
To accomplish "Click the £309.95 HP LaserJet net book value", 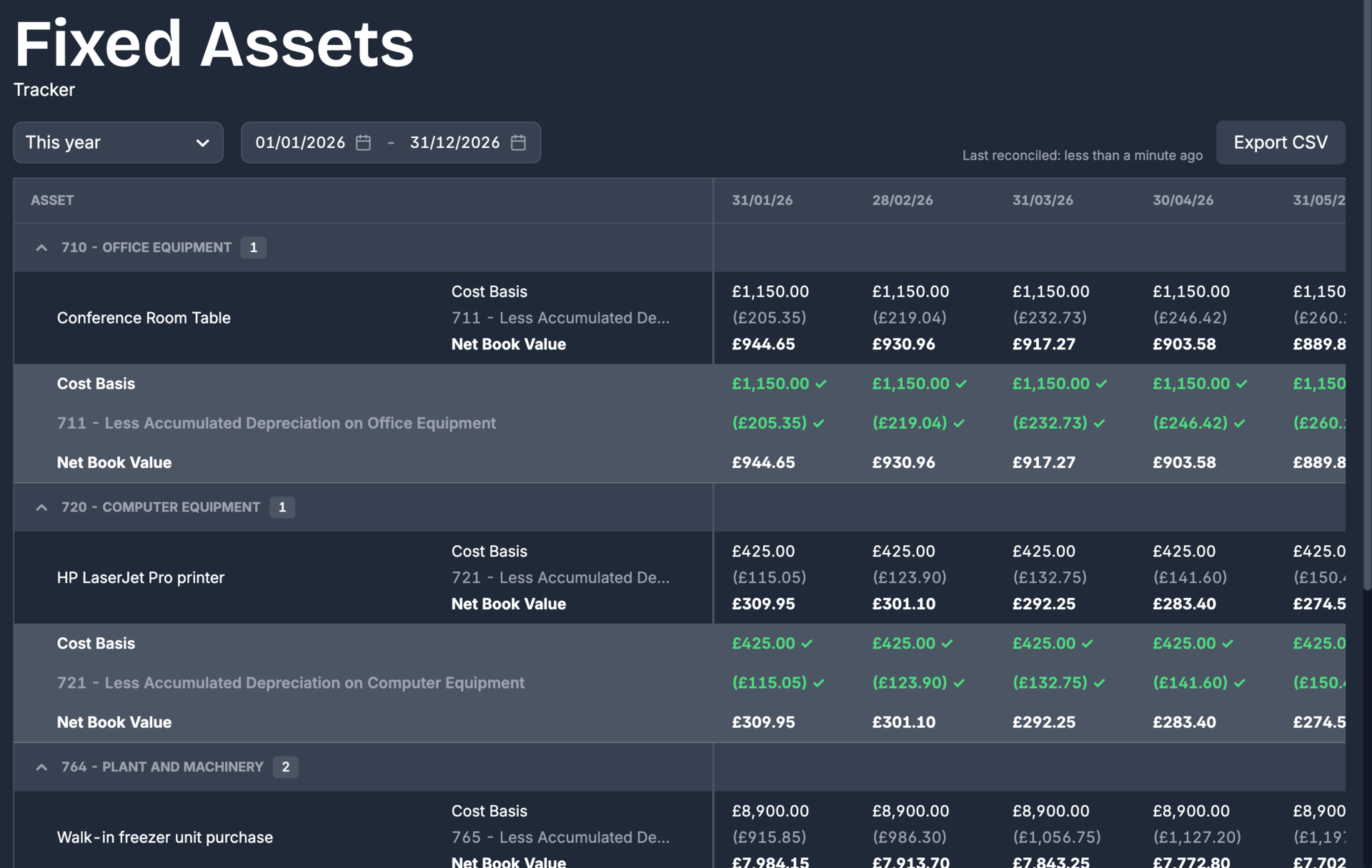I will (x=763, y=604).
